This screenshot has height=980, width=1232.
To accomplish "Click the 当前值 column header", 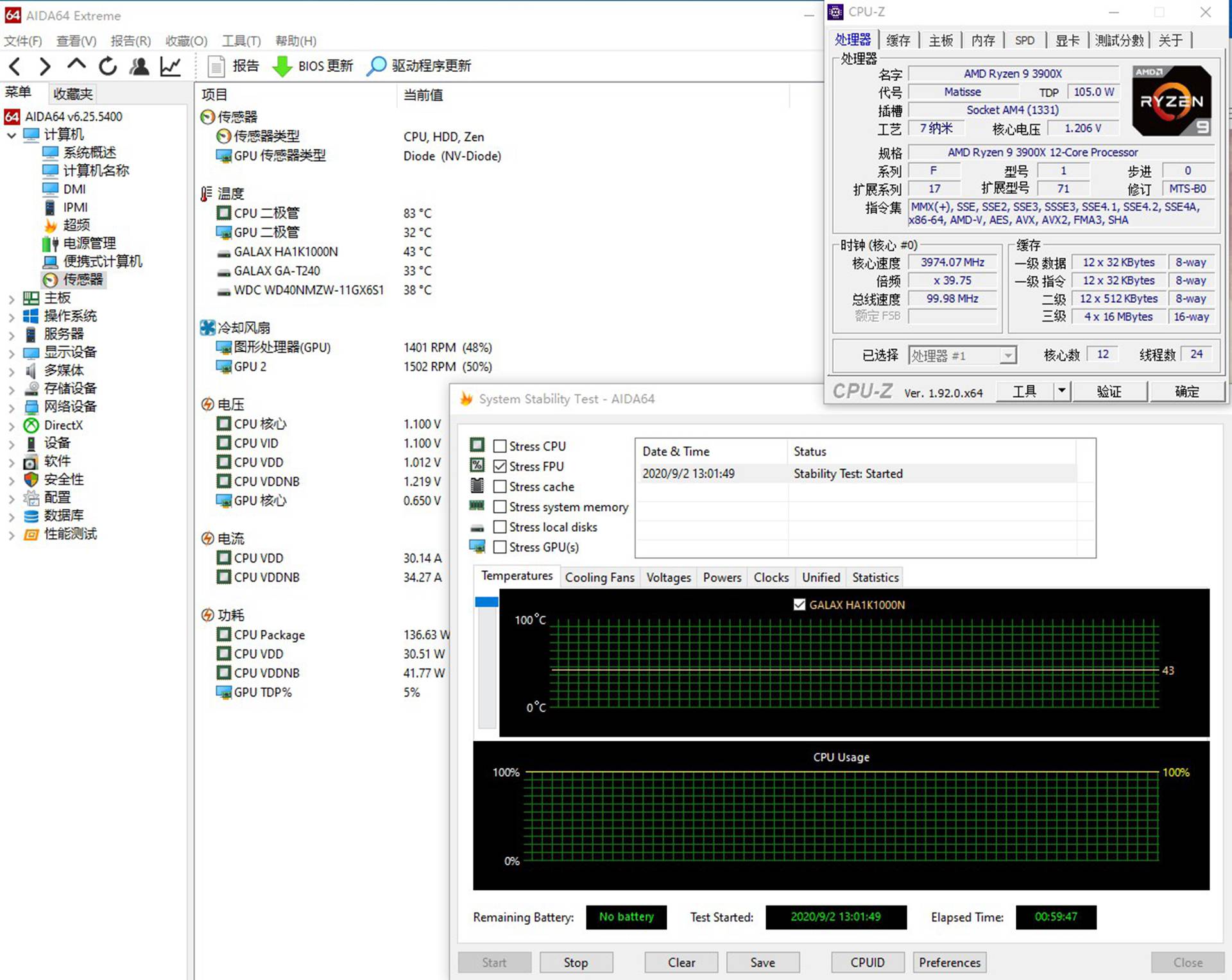I will [x=593, y=95].
